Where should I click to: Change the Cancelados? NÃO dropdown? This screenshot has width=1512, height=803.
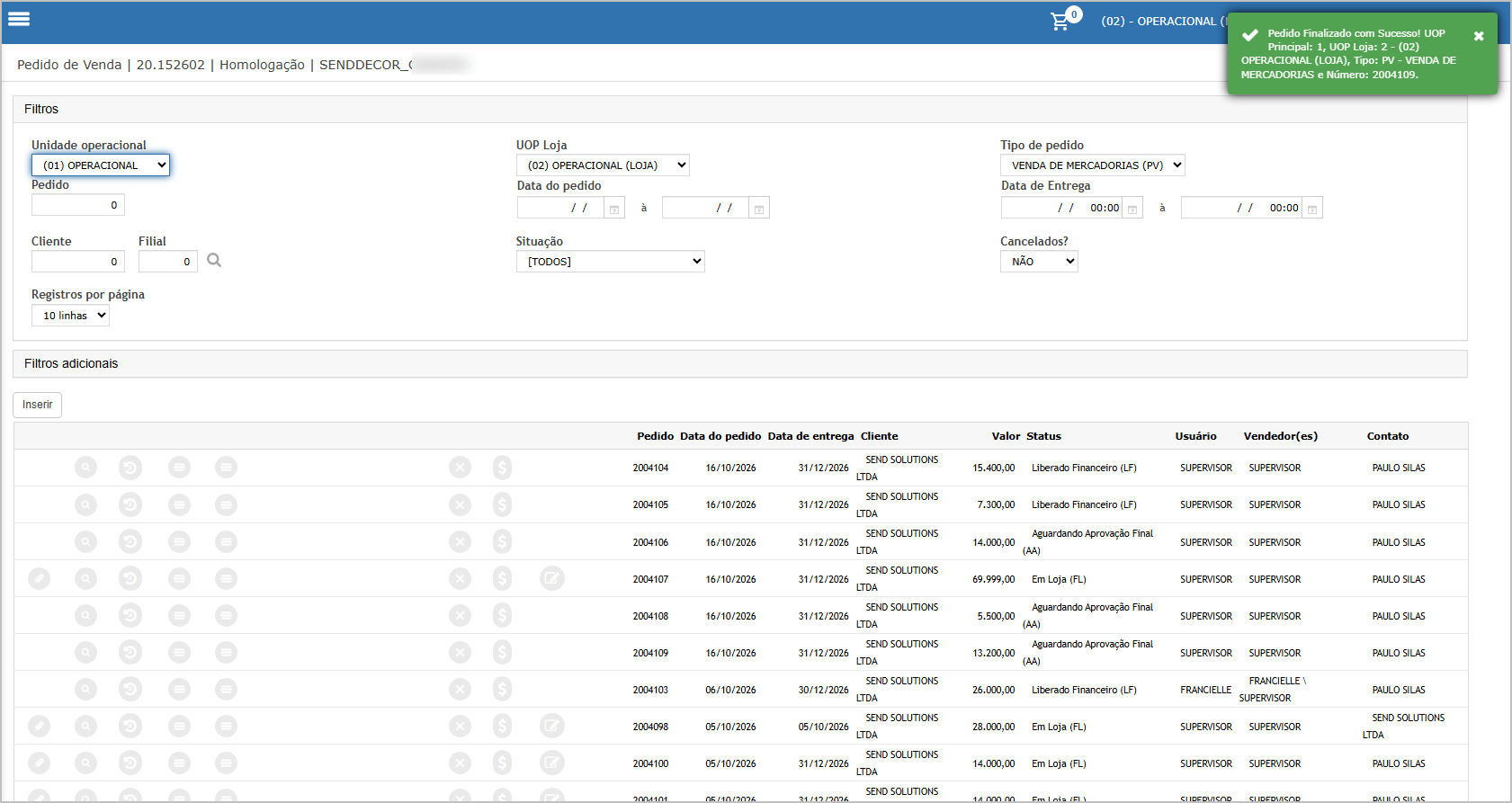coord(1039,262)
